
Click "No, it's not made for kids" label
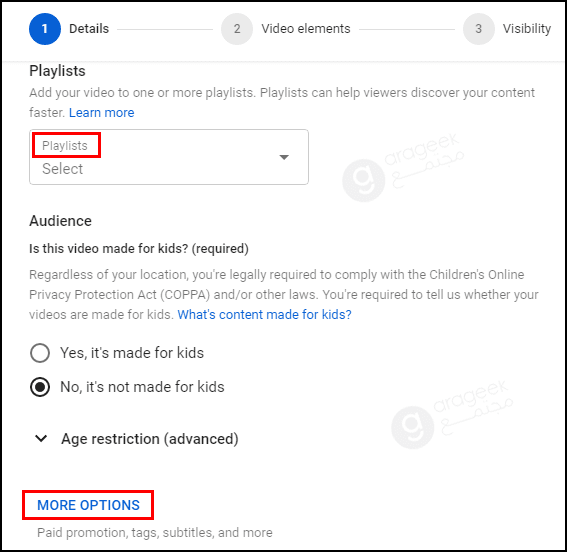tap(142, 387)
